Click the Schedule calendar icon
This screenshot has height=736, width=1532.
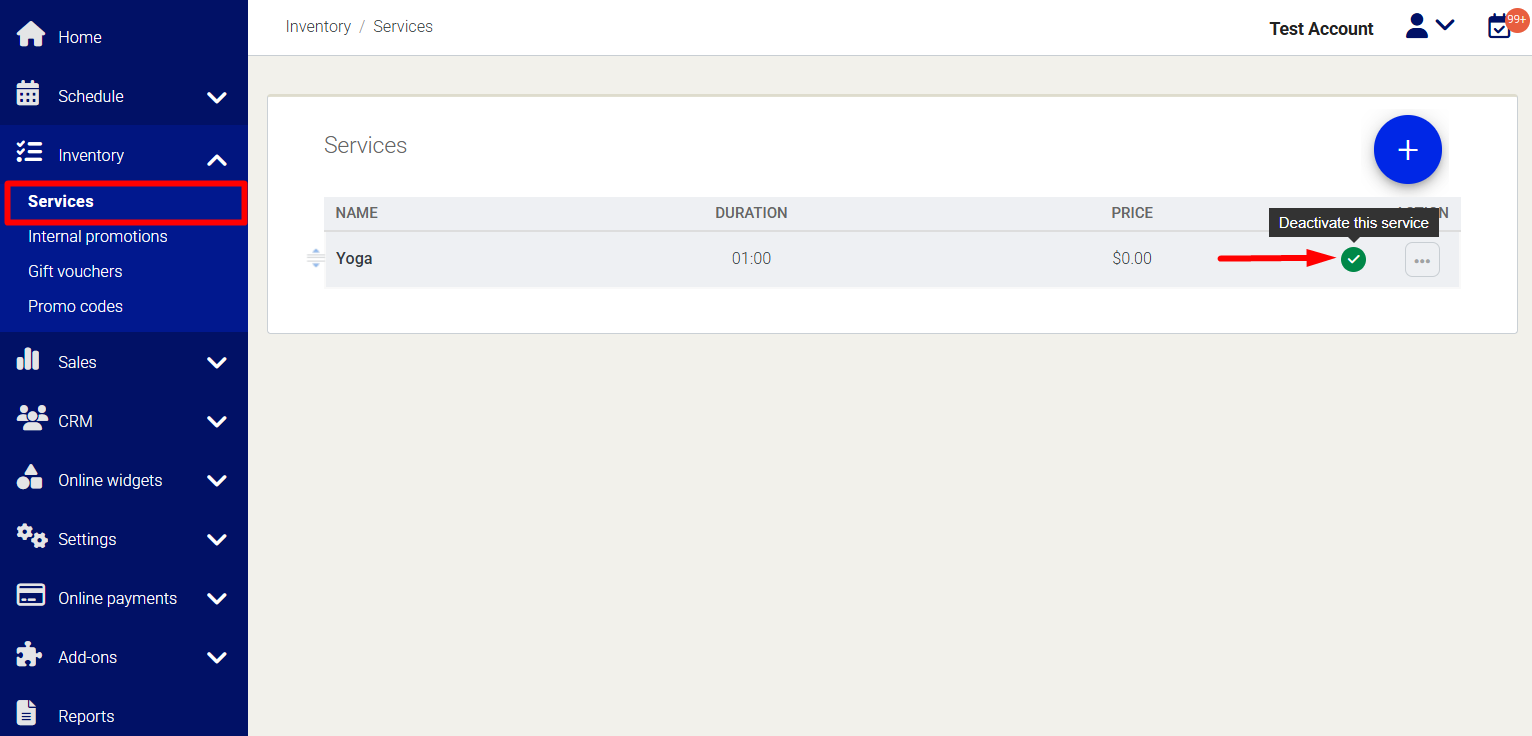[x=28, y=94]
